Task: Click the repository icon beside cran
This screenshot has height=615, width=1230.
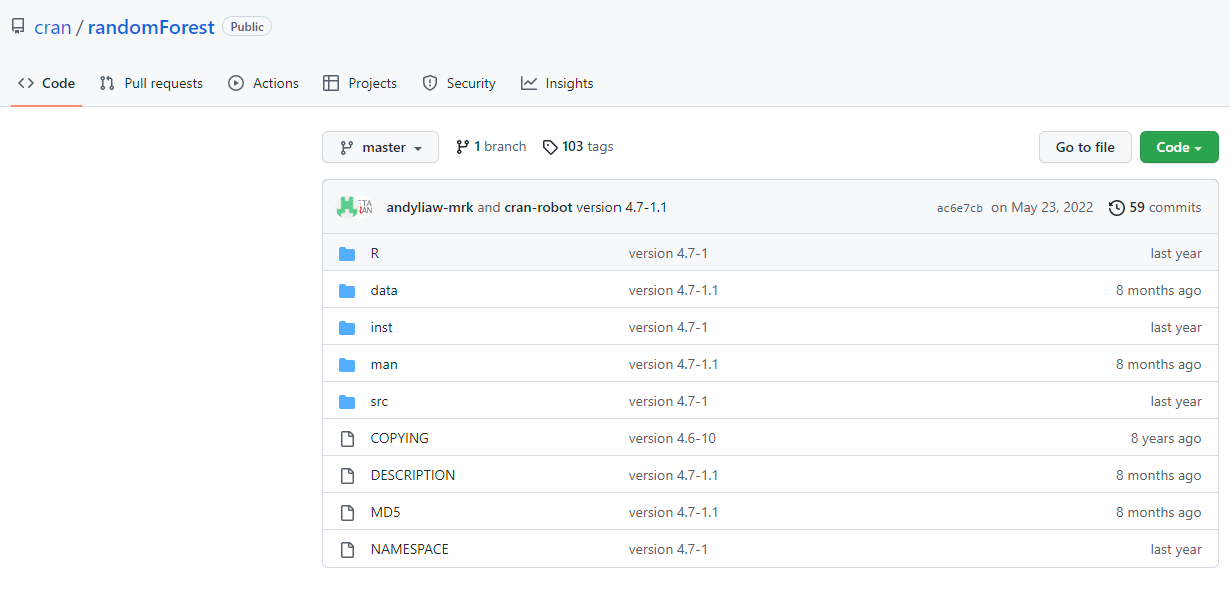Action: point(18,27)
